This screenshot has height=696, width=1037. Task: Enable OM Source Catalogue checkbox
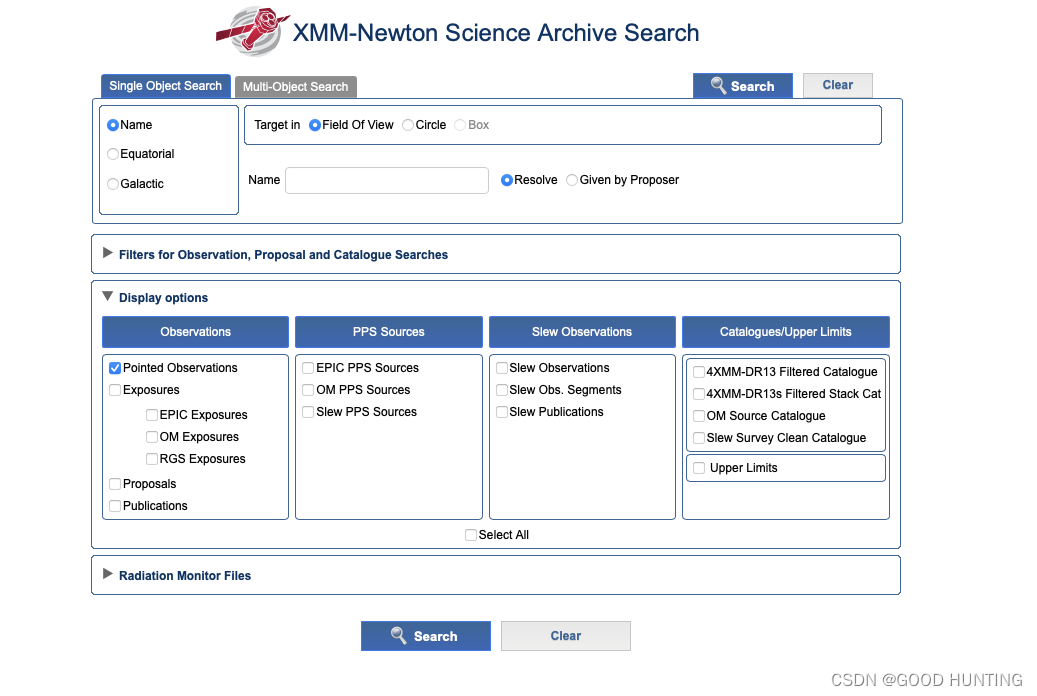[699, 415]
